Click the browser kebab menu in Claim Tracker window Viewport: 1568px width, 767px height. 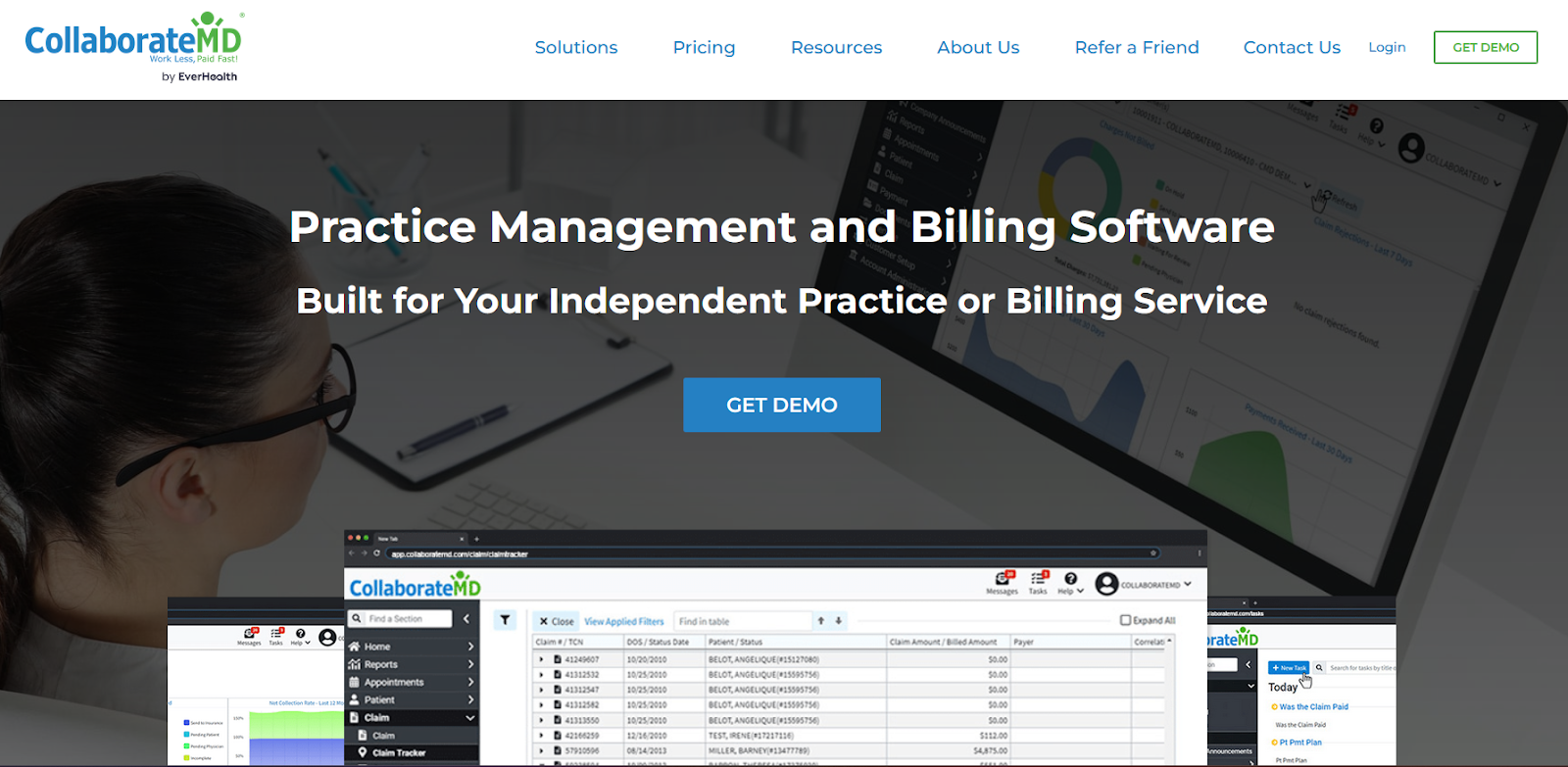click(1199, 553)
